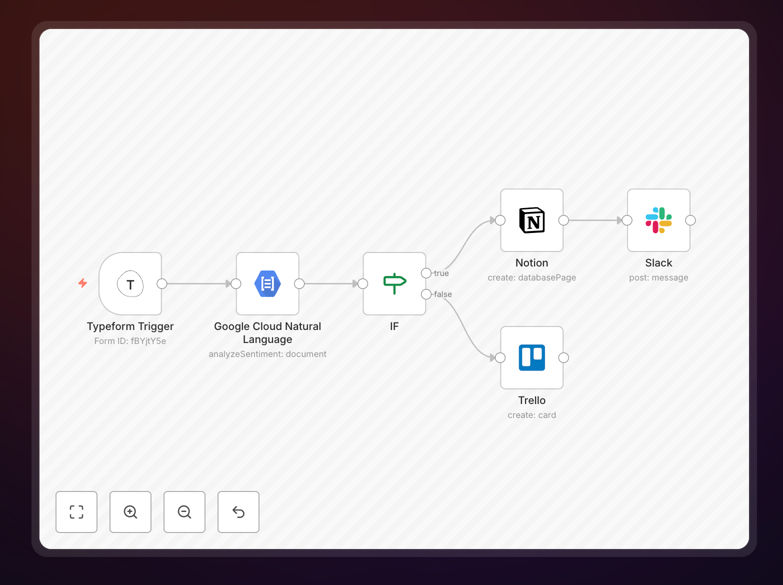Image resolution: width=783 pixels, height=585 pixels.
Task: Click the Notion node input connector
Action: (x=500, y=220)
